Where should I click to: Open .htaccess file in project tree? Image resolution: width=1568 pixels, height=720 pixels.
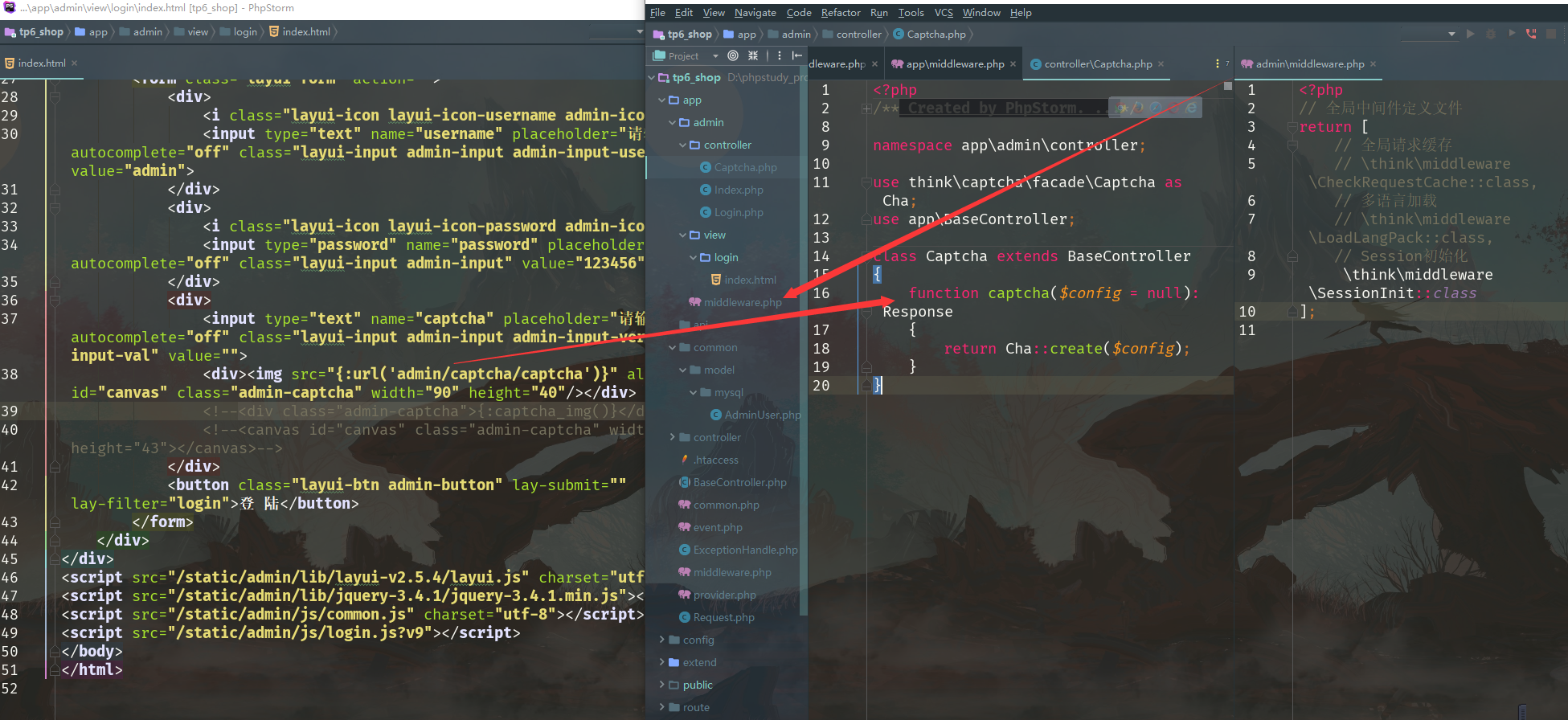(x=715, y=460)
